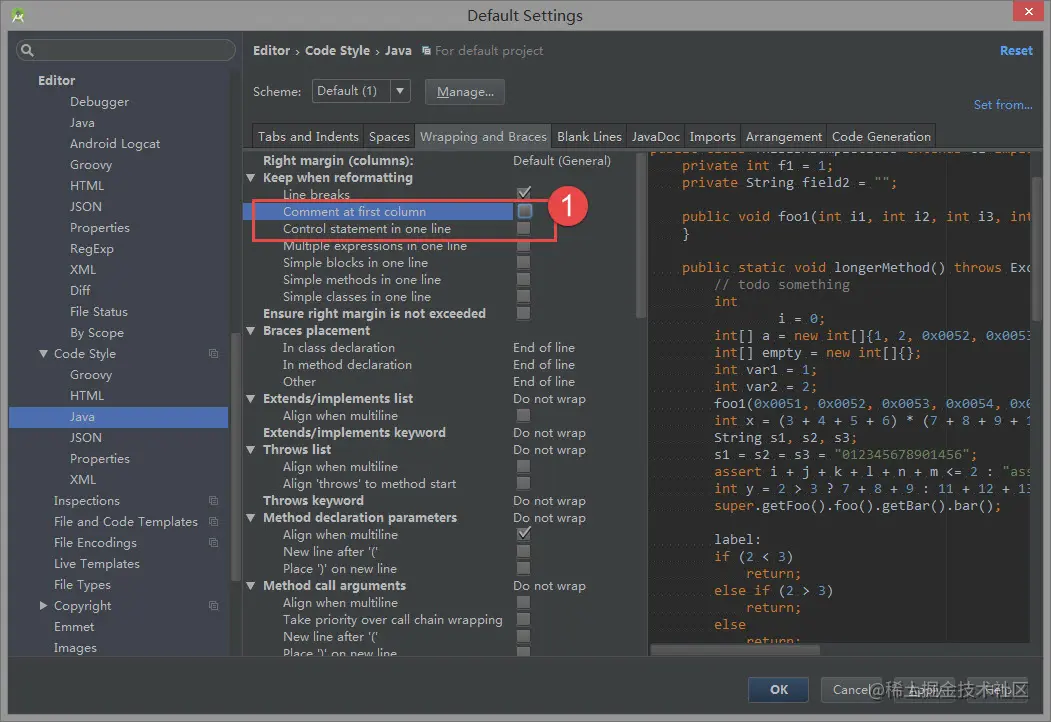
Task: Collapse the Braces placement section
Action: [x=251, y=330]
